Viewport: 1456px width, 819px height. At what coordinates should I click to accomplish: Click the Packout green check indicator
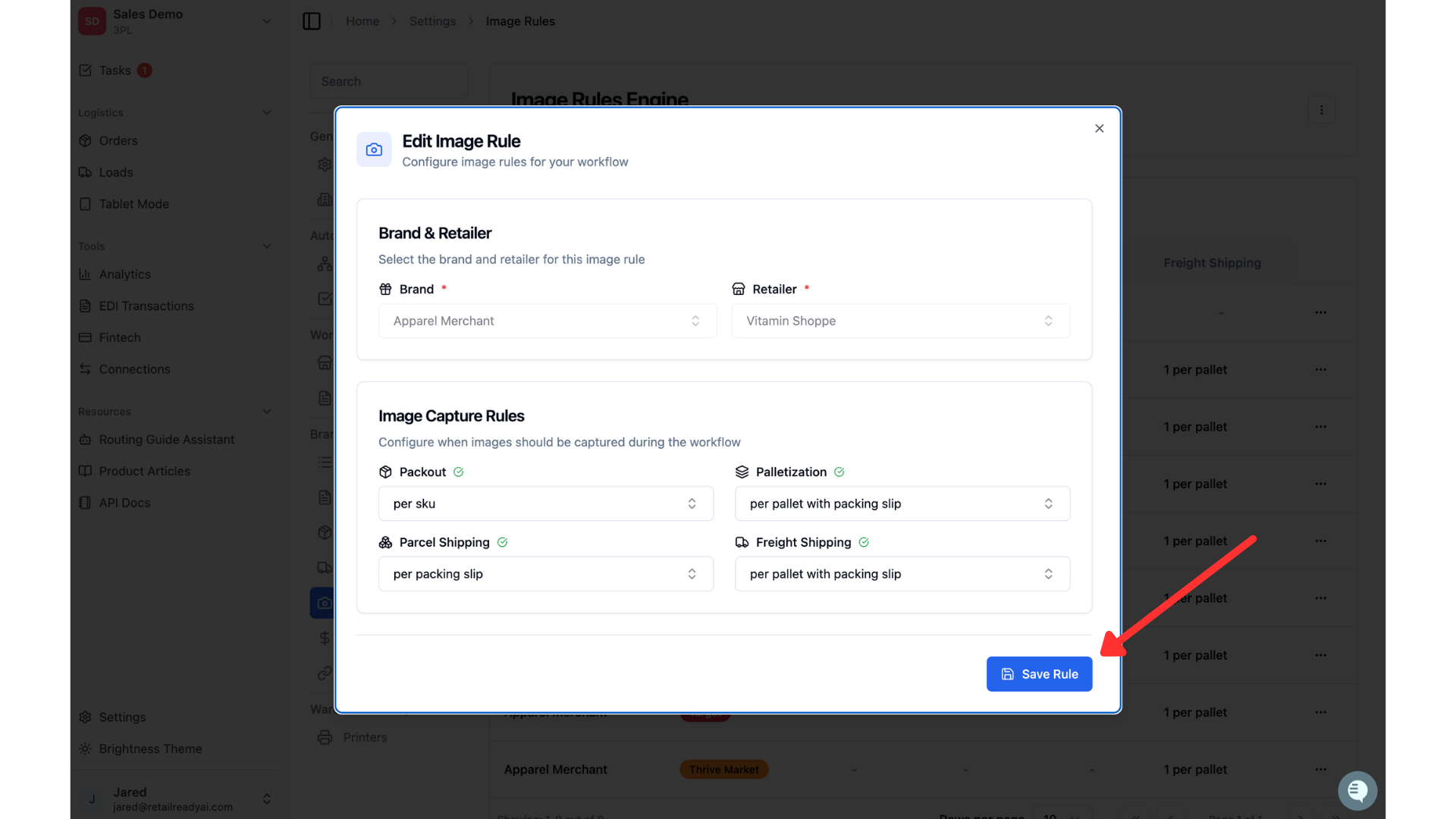459,472
